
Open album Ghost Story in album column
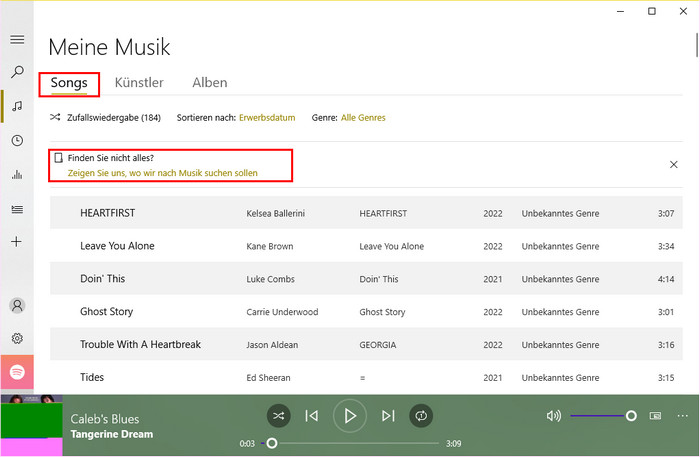[x=382, y=312]
